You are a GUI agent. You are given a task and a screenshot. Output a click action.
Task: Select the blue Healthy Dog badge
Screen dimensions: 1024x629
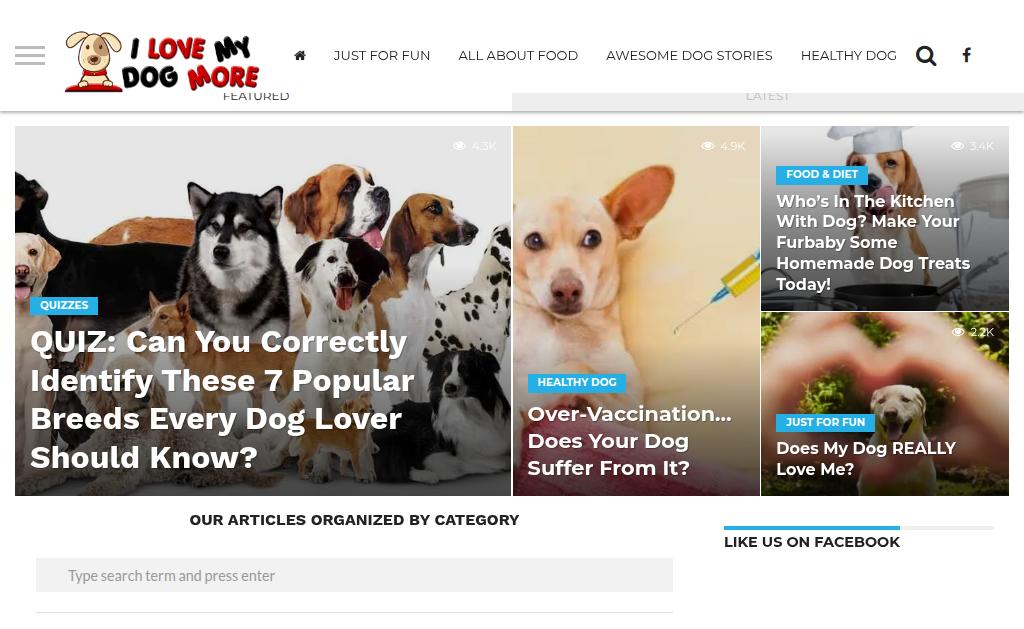click(x=577, y=382)
